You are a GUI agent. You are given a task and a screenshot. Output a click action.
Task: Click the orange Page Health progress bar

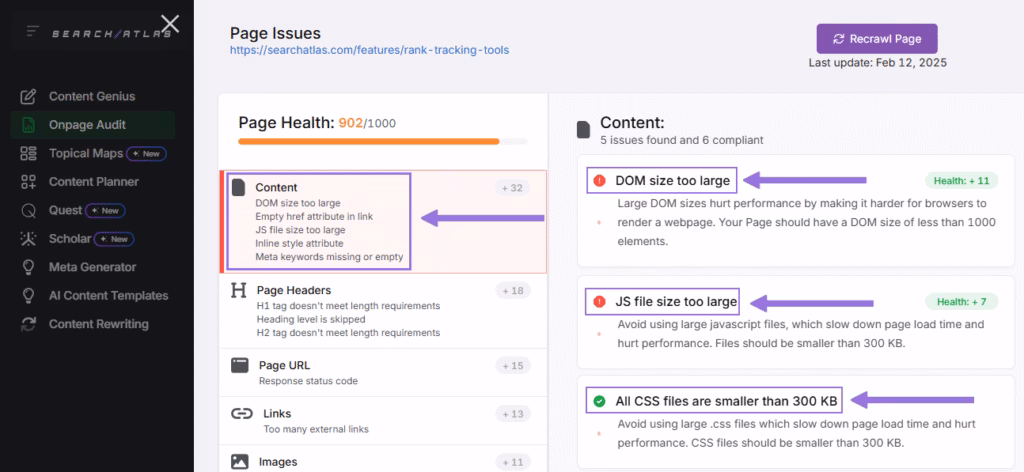pos(368,142)
